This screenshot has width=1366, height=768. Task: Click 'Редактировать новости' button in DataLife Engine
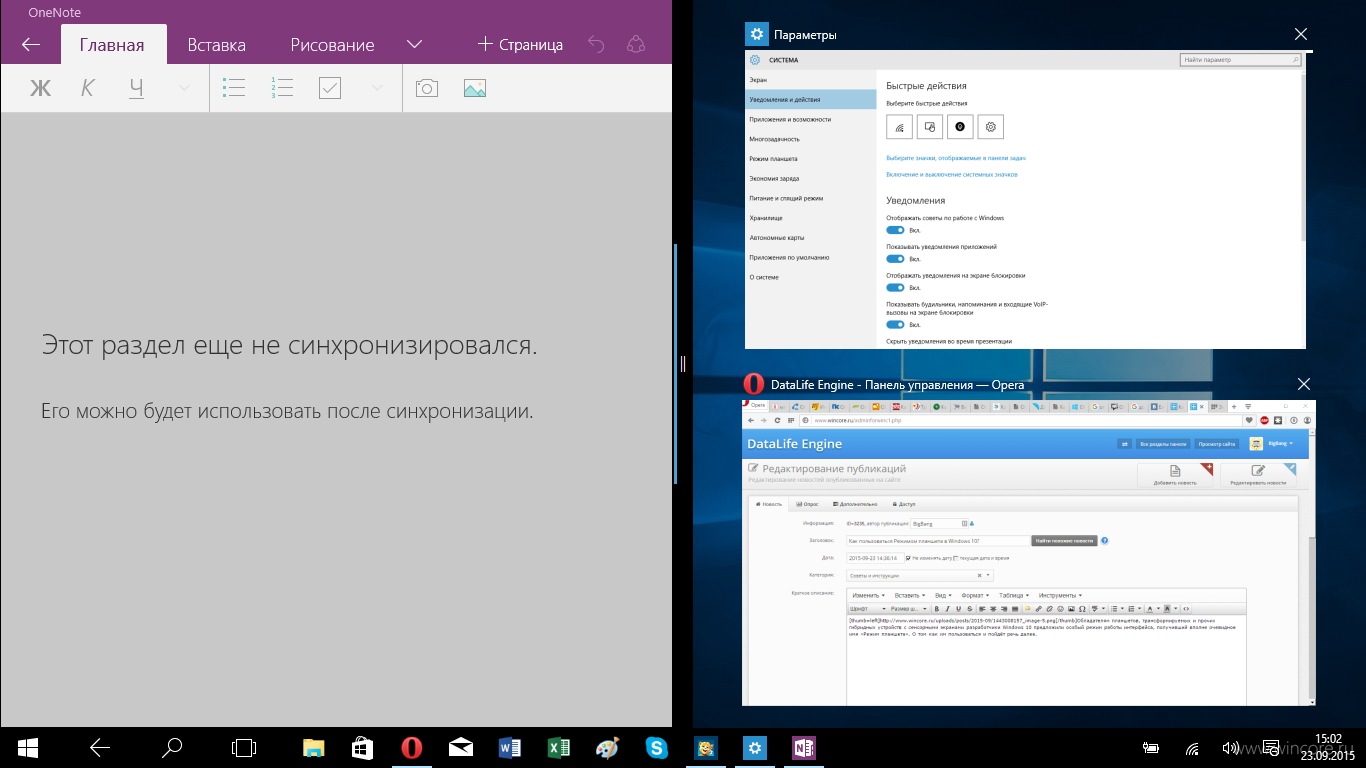pyautogui.click(x=1258, y=475)
